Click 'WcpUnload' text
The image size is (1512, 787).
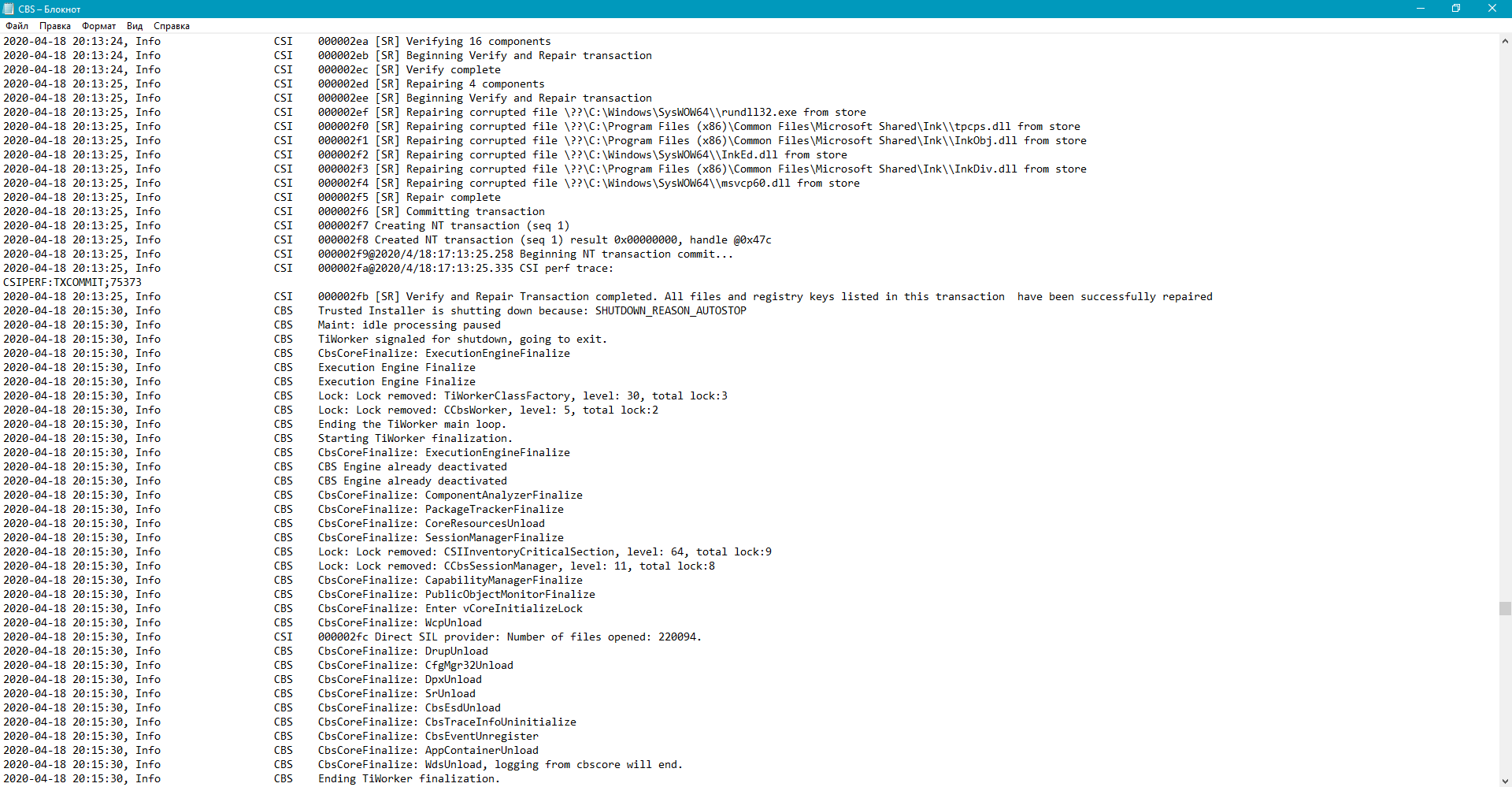point(453,623)
